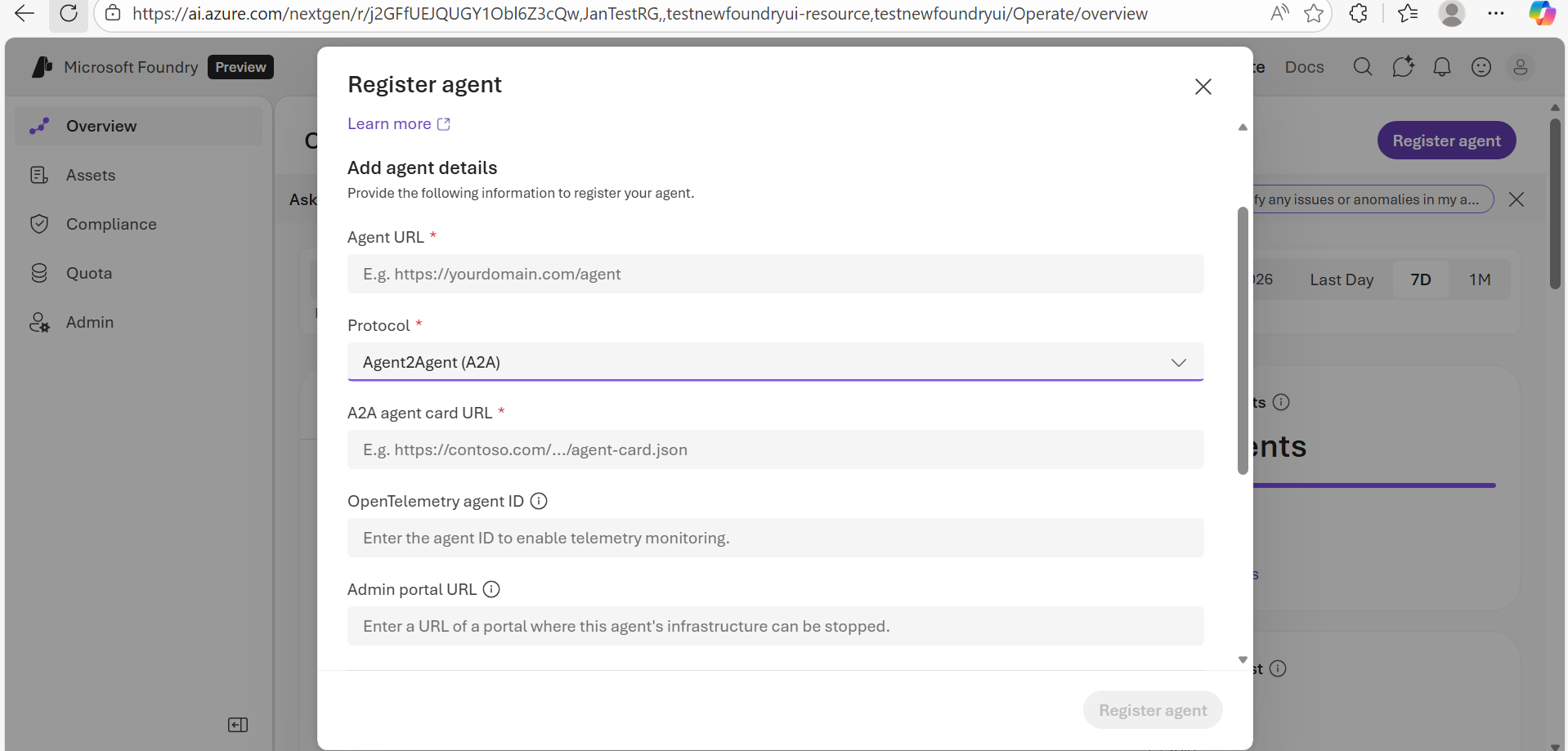
Task: Open Foundry account user icon
Action: point(1521,67)
